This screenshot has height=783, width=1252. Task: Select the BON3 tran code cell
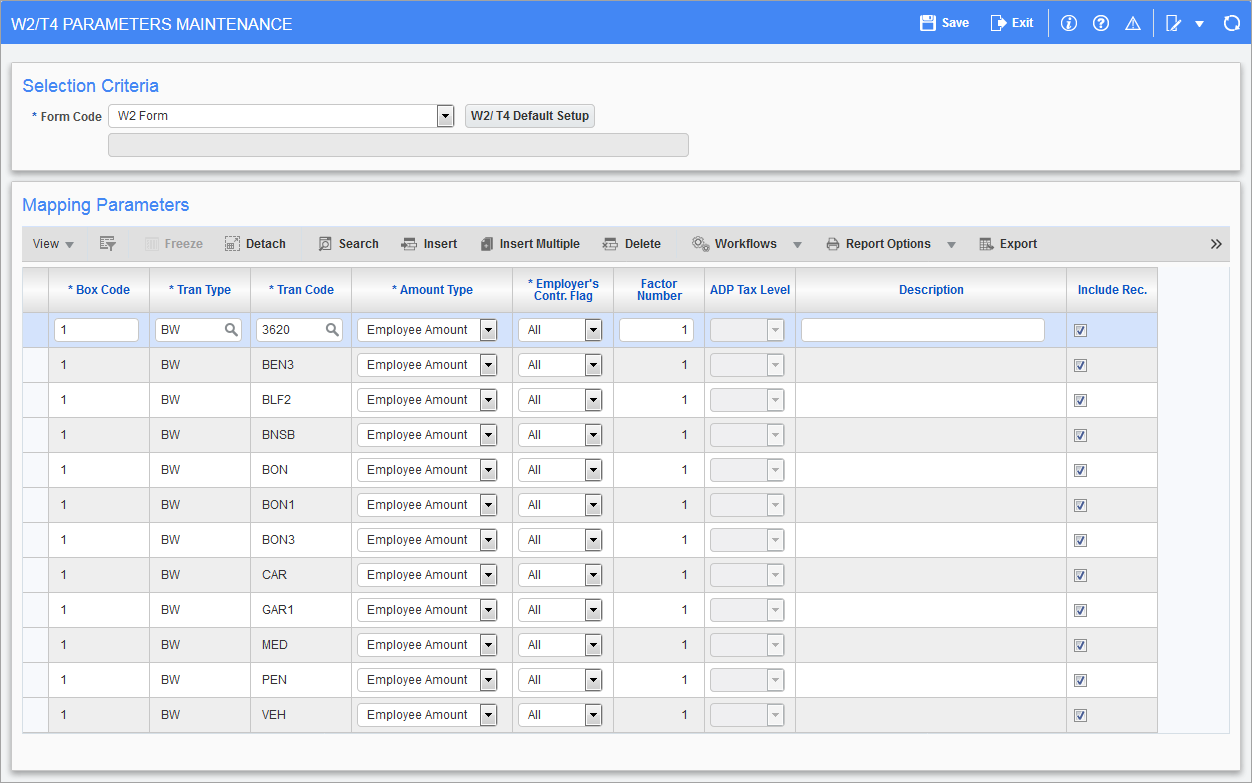click(301, 540)
